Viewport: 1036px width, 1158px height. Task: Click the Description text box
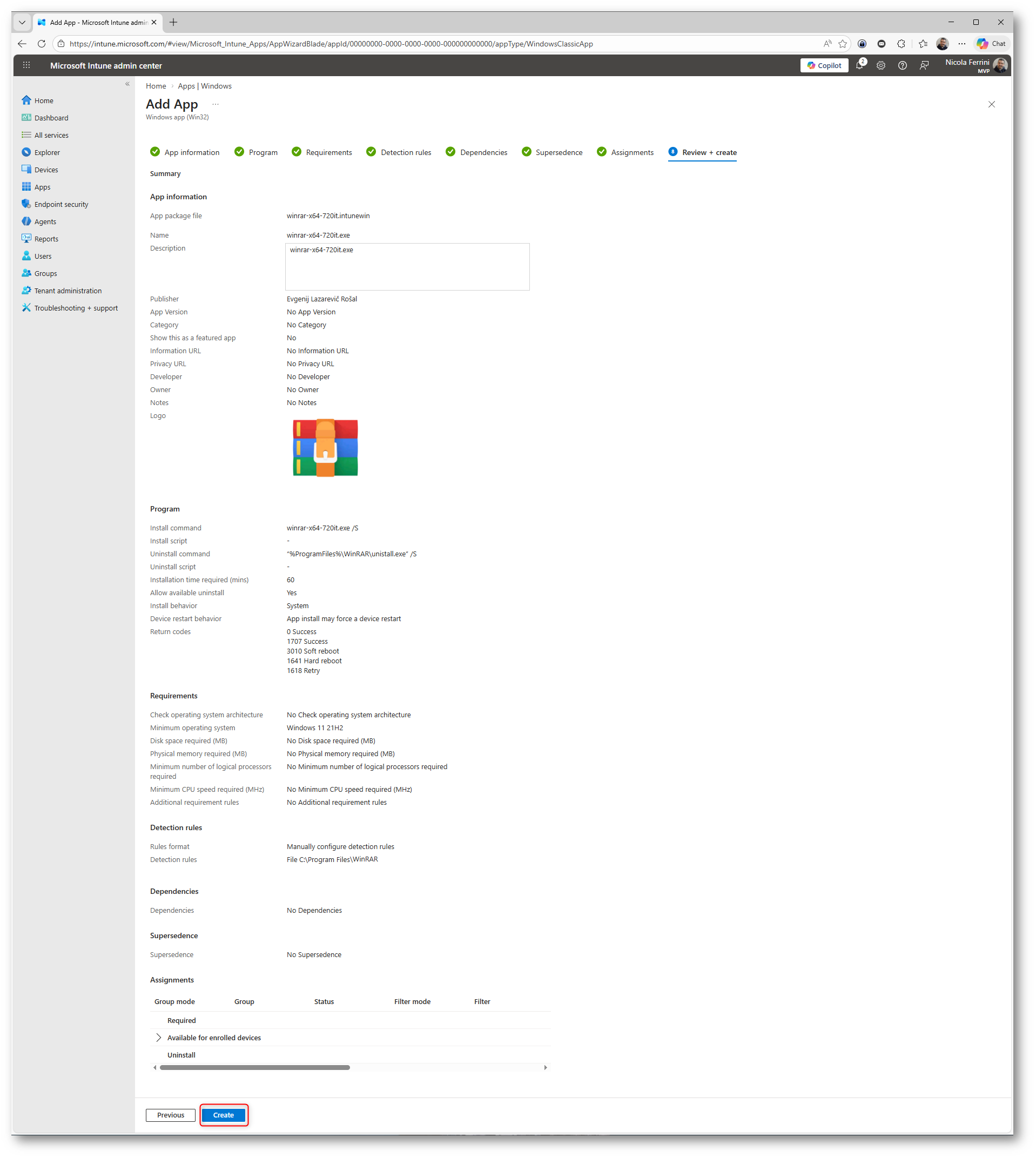pyautogui.click(x=408, y=267)
